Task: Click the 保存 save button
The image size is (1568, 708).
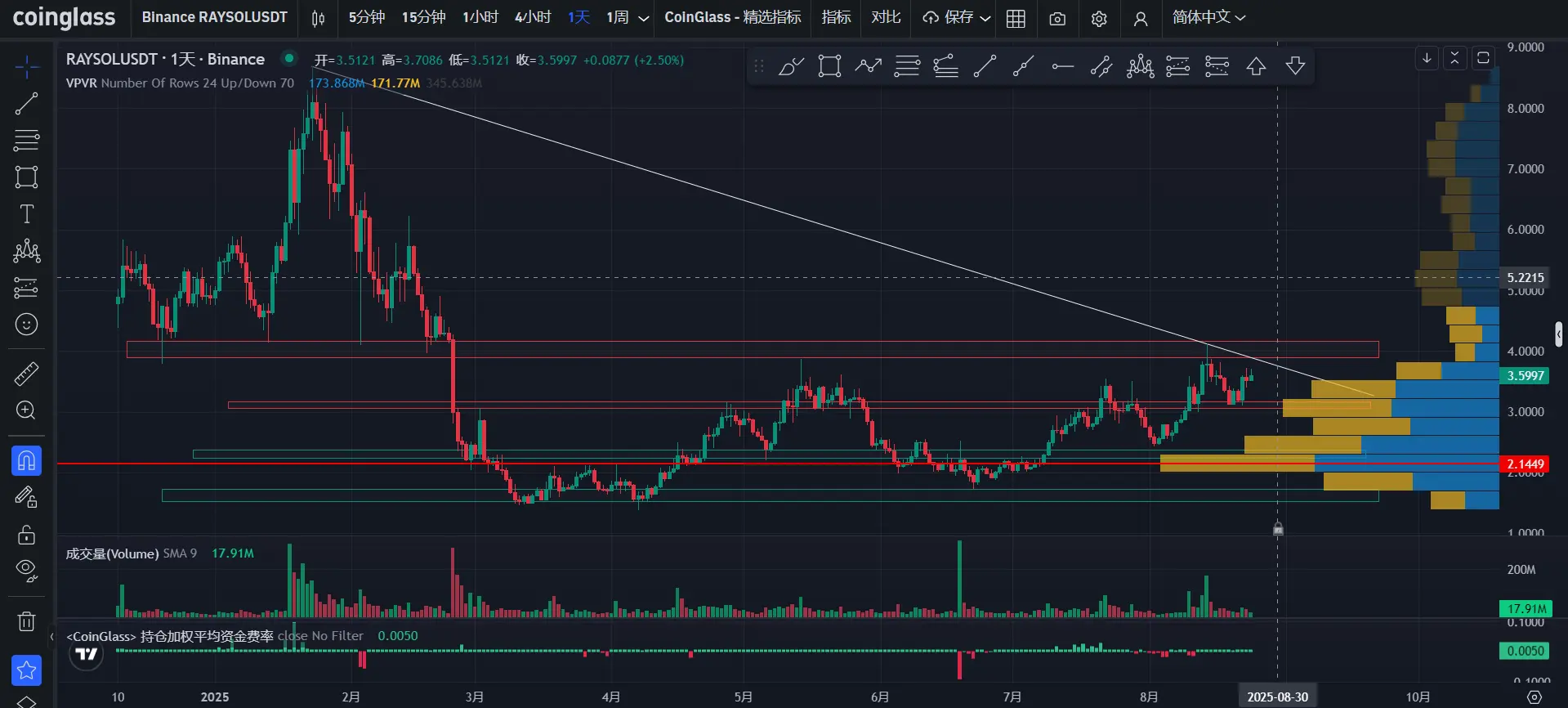Action: click(x=948, y=17)
